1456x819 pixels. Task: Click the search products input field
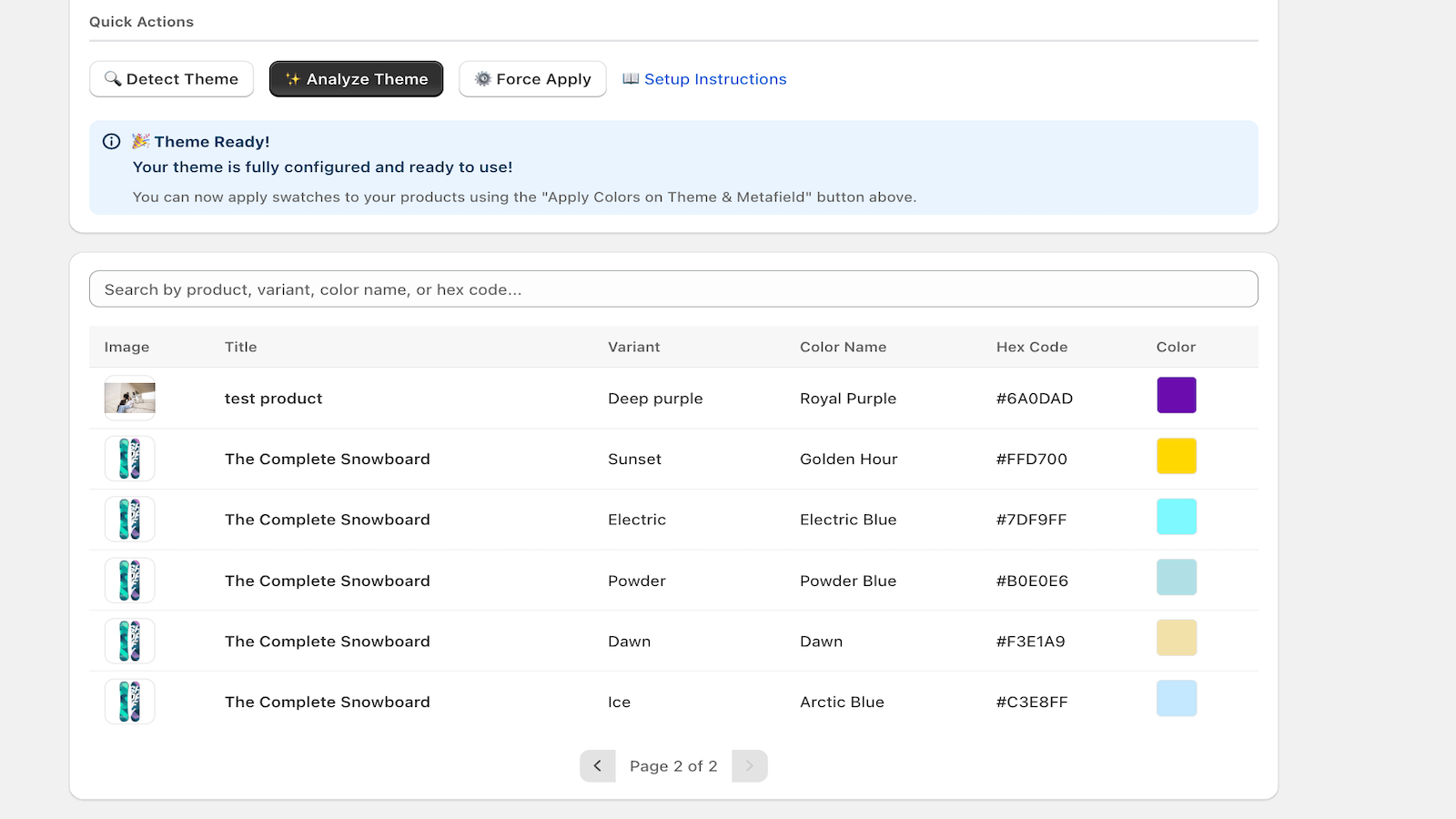pos(673,289)
